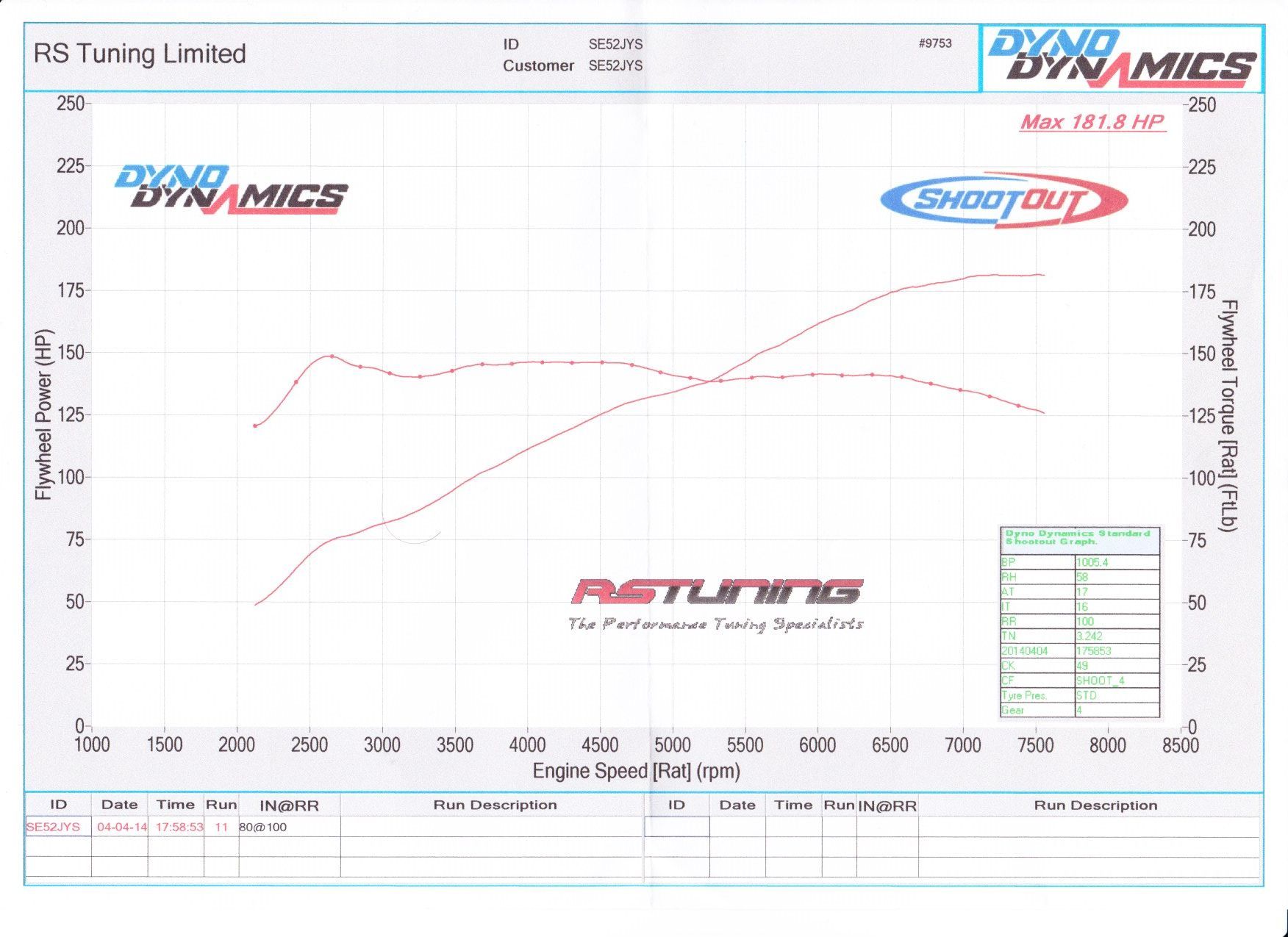Image resolution: width=1288 pixels, height=937 pixels.
Task: Click the RS Tuning Limited title
Action: [140, 54]
